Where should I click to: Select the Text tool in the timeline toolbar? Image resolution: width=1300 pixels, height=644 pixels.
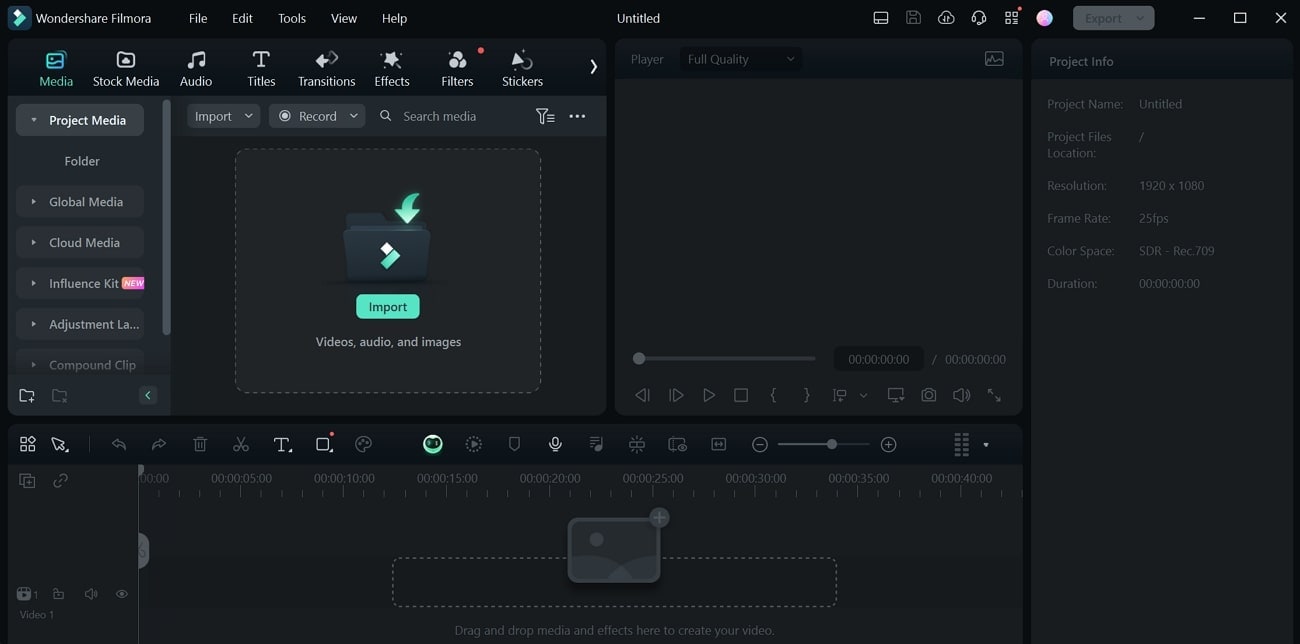tap(282, 443)
